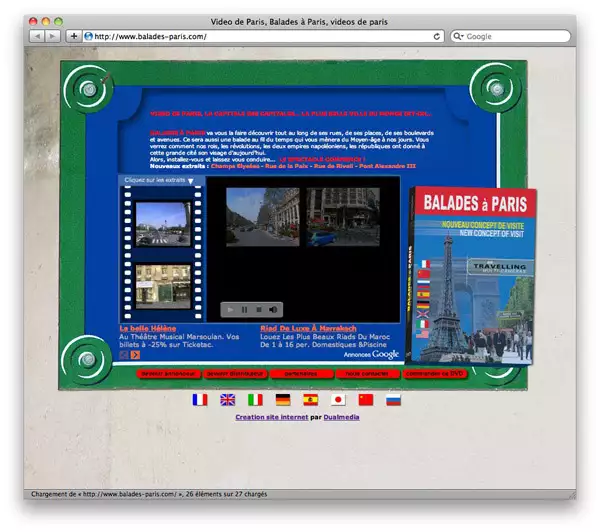Mute video using the speaker icon
Image resolution: width=600 pixels, height=532 pixels.
pyautogui.click(x=273, y=310)
